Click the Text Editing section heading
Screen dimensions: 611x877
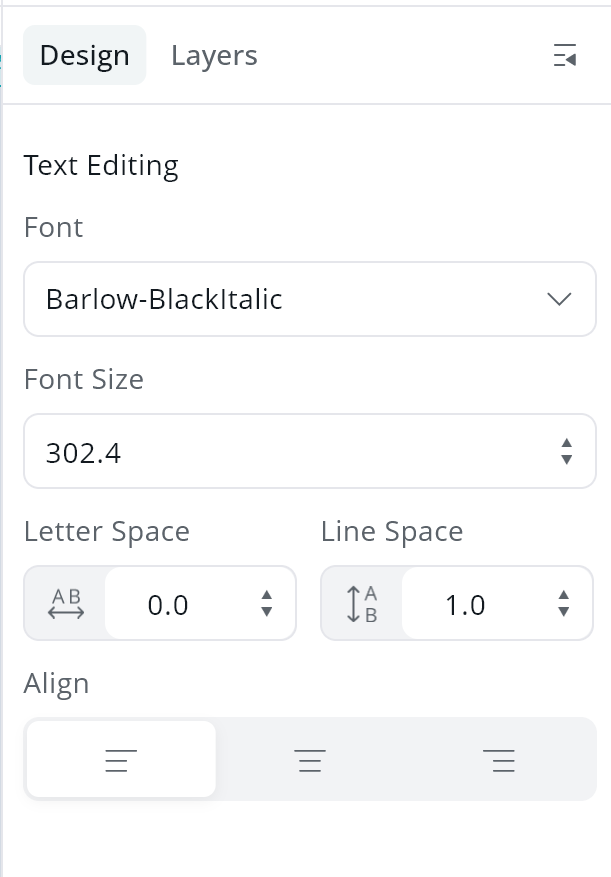tap(101, 165)
